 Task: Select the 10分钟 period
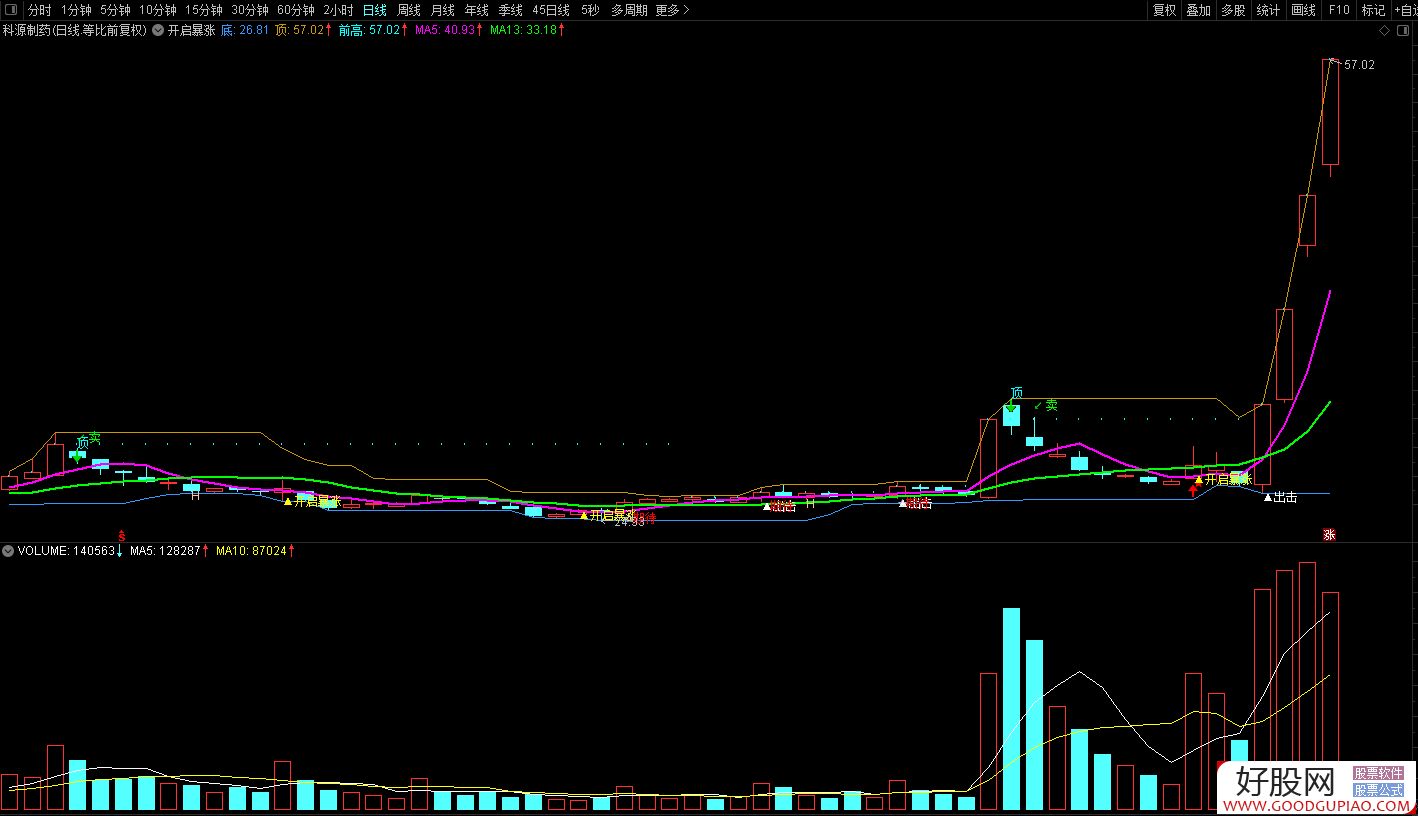point(157,10)
